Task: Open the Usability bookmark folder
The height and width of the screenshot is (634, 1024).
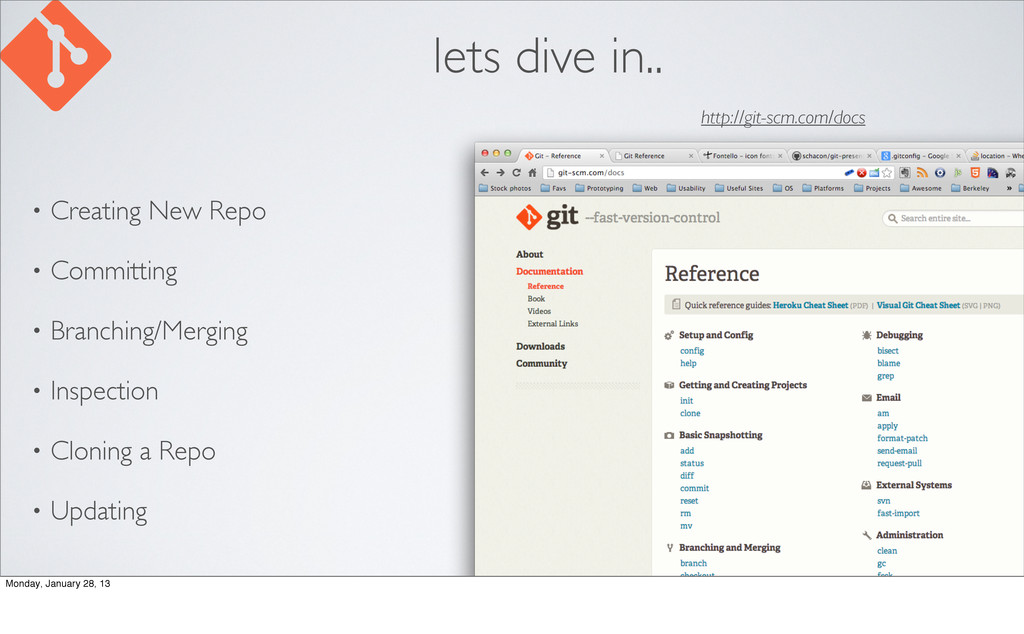Action: 686,188
